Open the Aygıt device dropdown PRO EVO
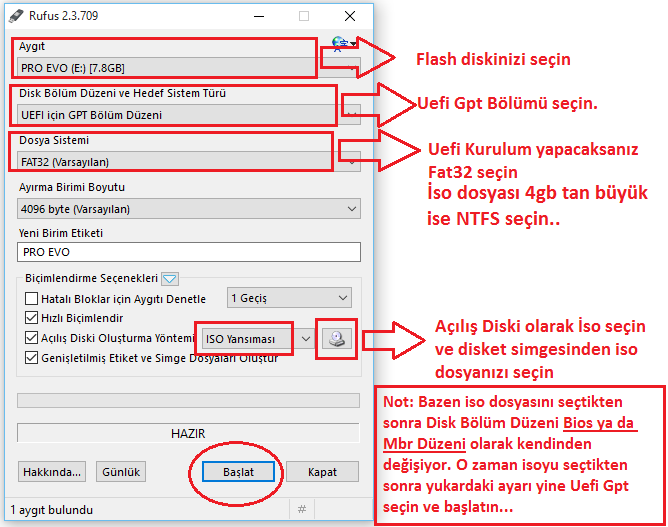The width and height of the screenshot is (668, 527). coord(189,68)
